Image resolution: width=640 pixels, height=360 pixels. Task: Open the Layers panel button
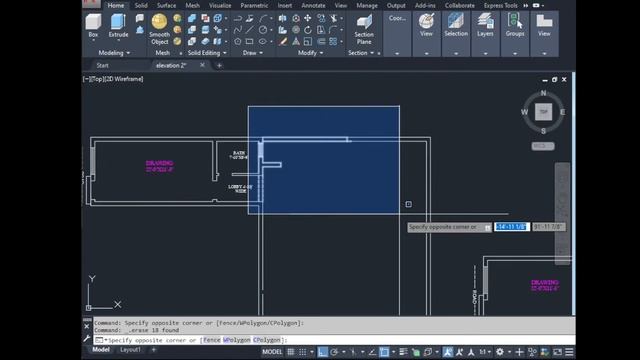[x=485, y=25]
